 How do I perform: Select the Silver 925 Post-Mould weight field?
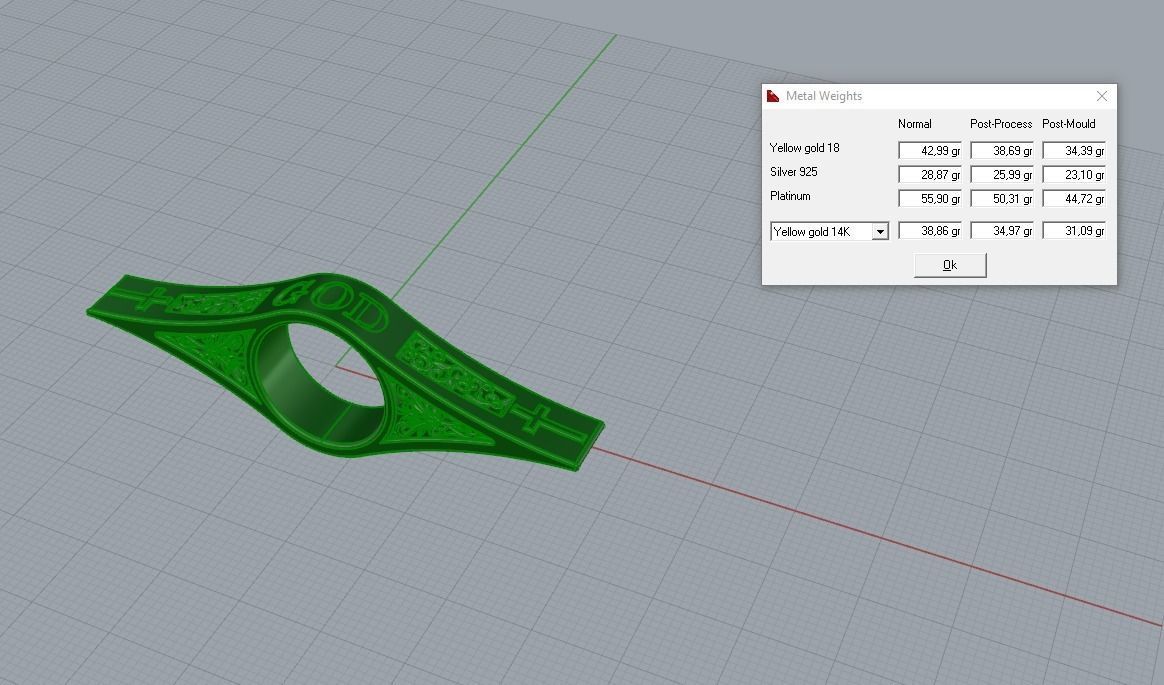click(1073, 174)
